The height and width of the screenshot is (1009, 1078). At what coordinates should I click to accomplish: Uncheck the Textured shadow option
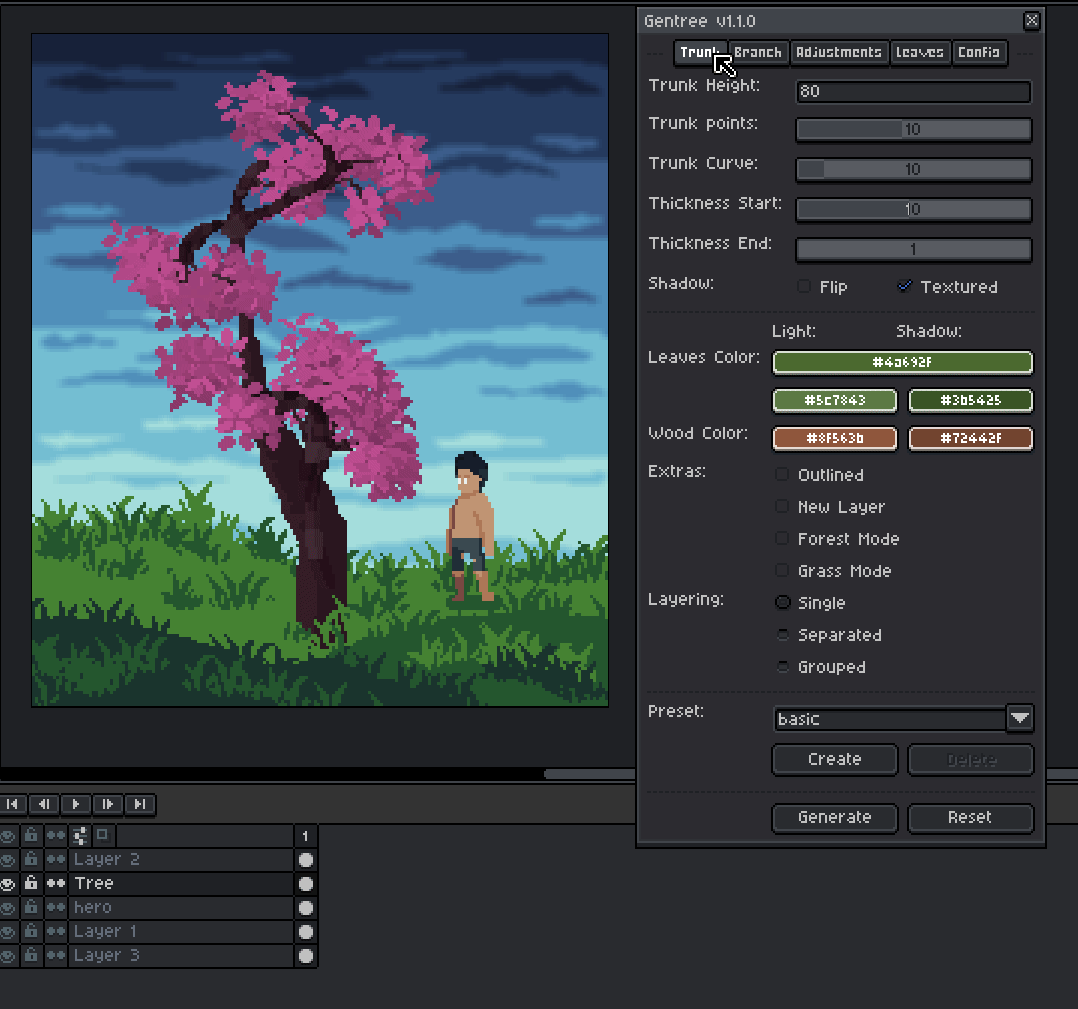pos(905,287)
